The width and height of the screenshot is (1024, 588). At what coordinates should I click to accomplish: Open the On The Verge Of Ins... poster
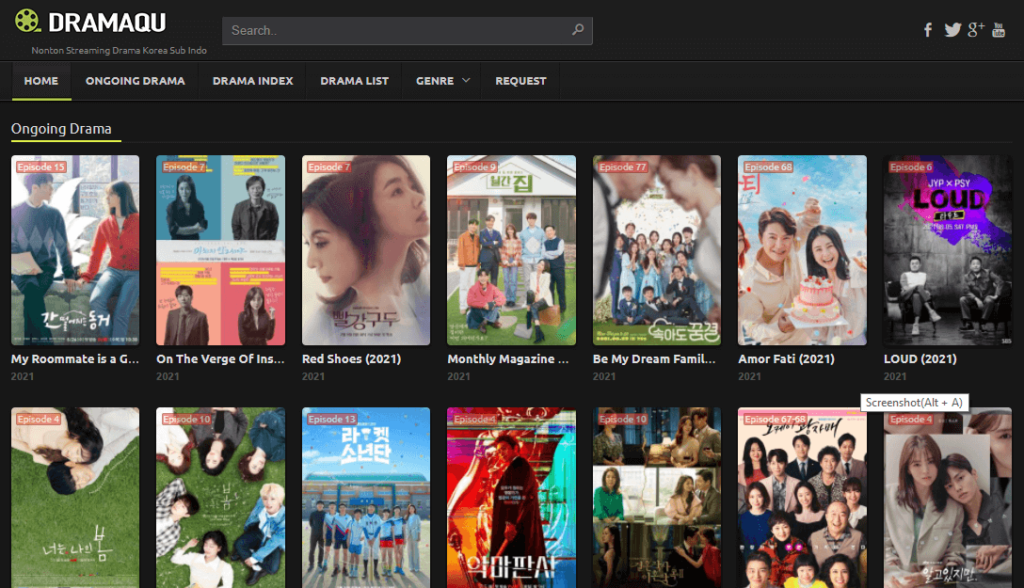(221, 250)
